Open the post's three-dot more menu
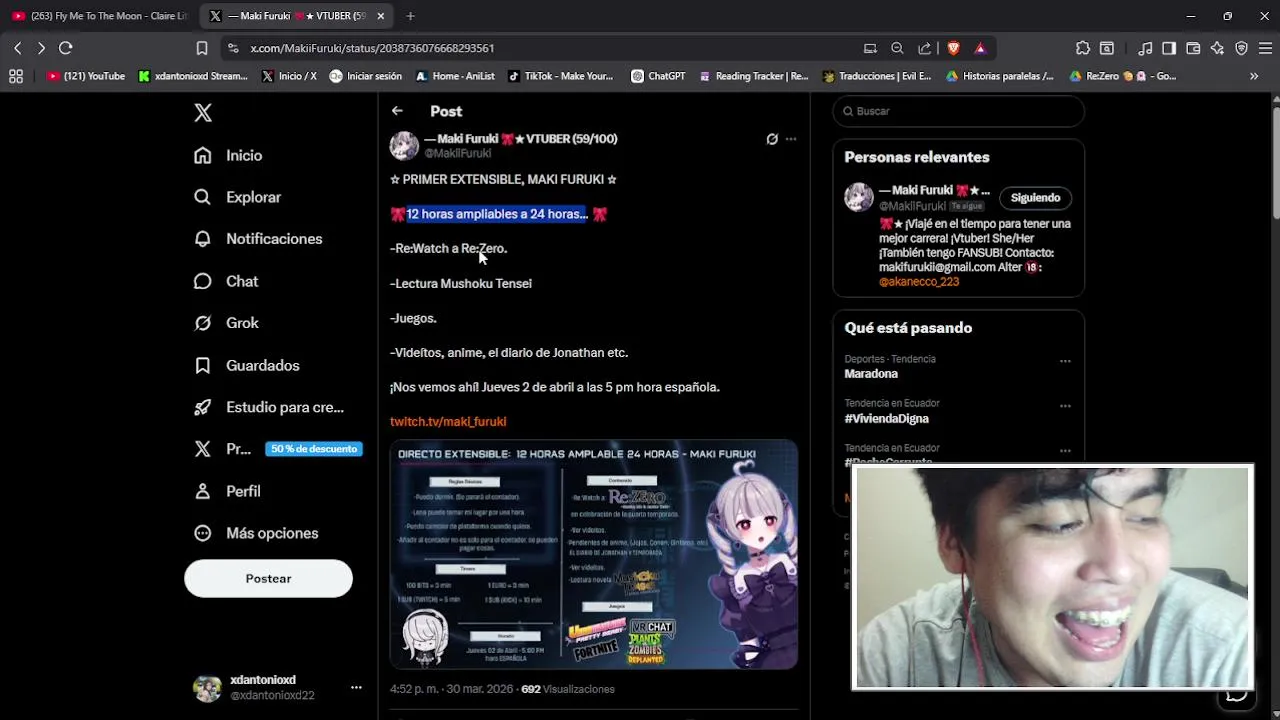Screen dimensions: 1280x720 [x=791, y=139]
